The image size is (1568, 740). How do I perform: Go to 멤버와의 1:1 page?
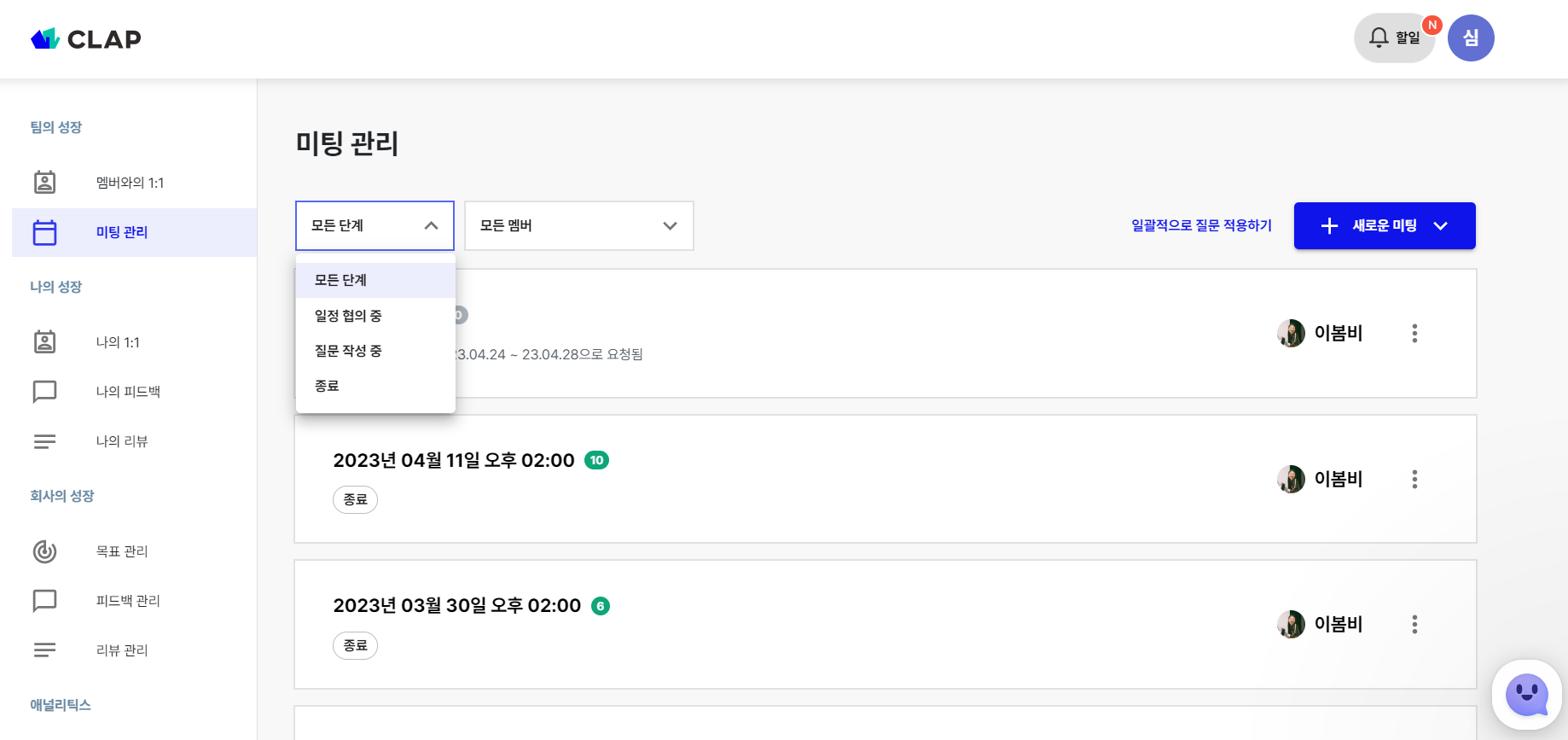[x=130, y=183]
